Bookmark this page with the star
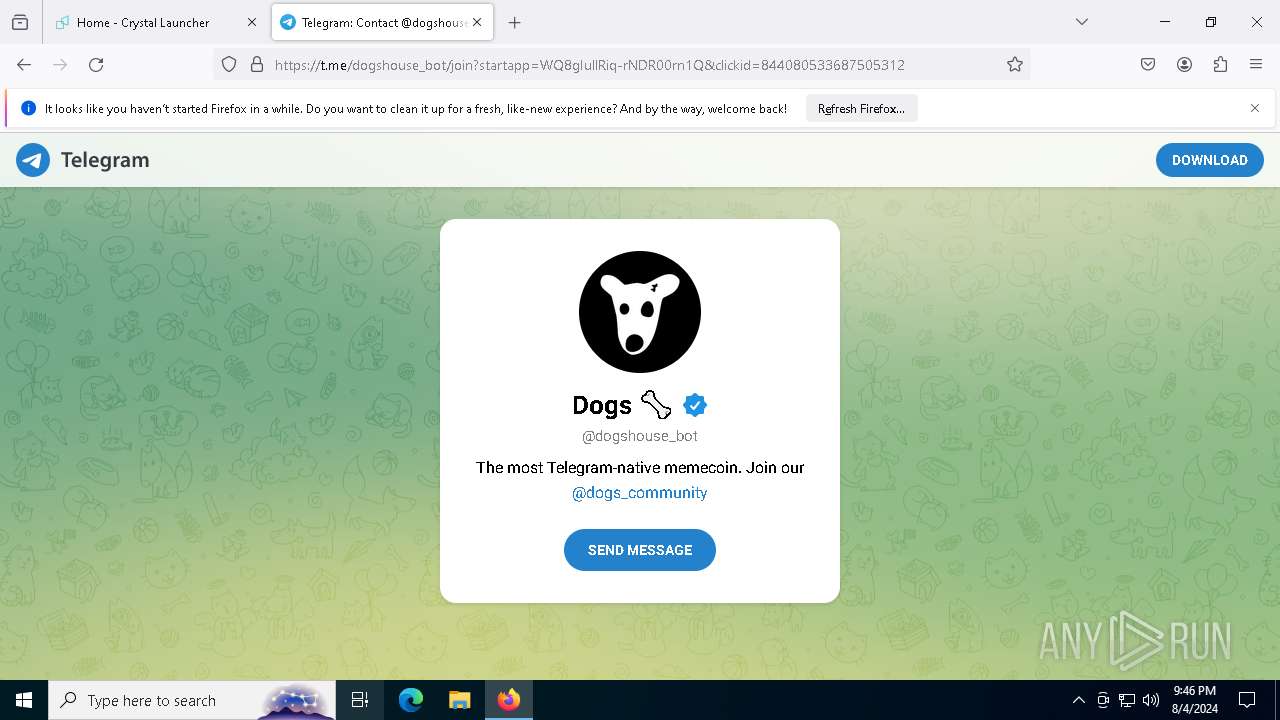Image resolution: width=1280 pixels, height=720 pixels. tap(1015, 65)
